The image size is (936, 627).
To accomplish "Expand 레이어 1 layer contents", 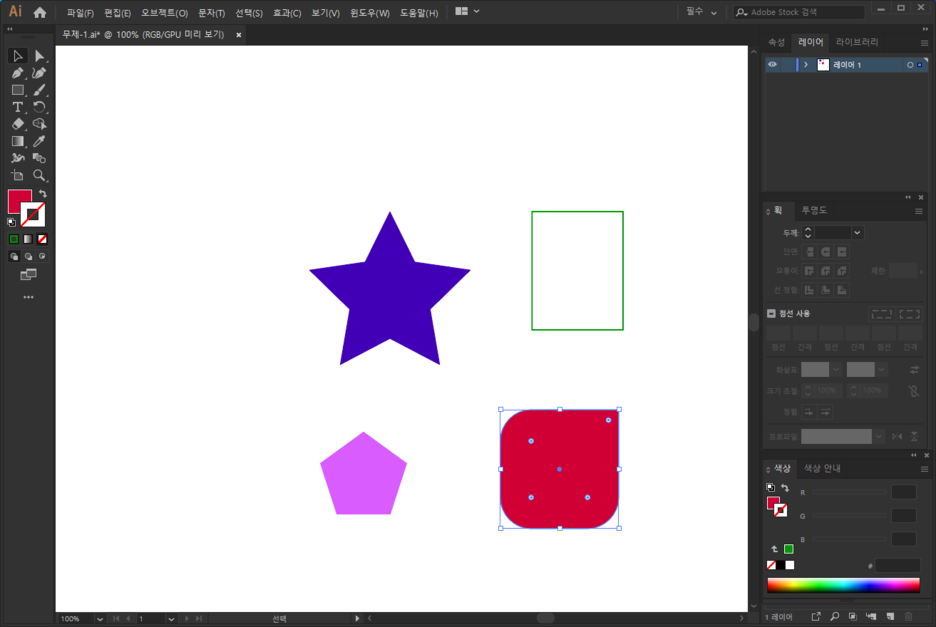I will point(806,64).
